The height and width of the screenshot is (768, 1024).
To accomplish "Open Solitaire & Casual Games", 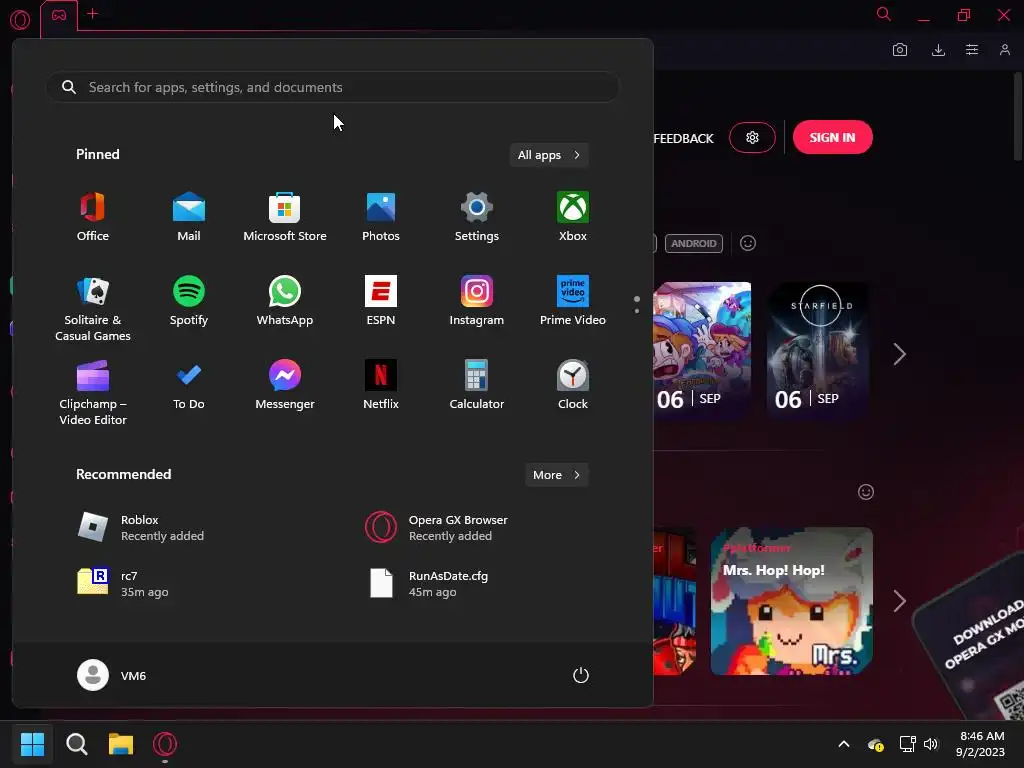I will (x=93, y=309).
